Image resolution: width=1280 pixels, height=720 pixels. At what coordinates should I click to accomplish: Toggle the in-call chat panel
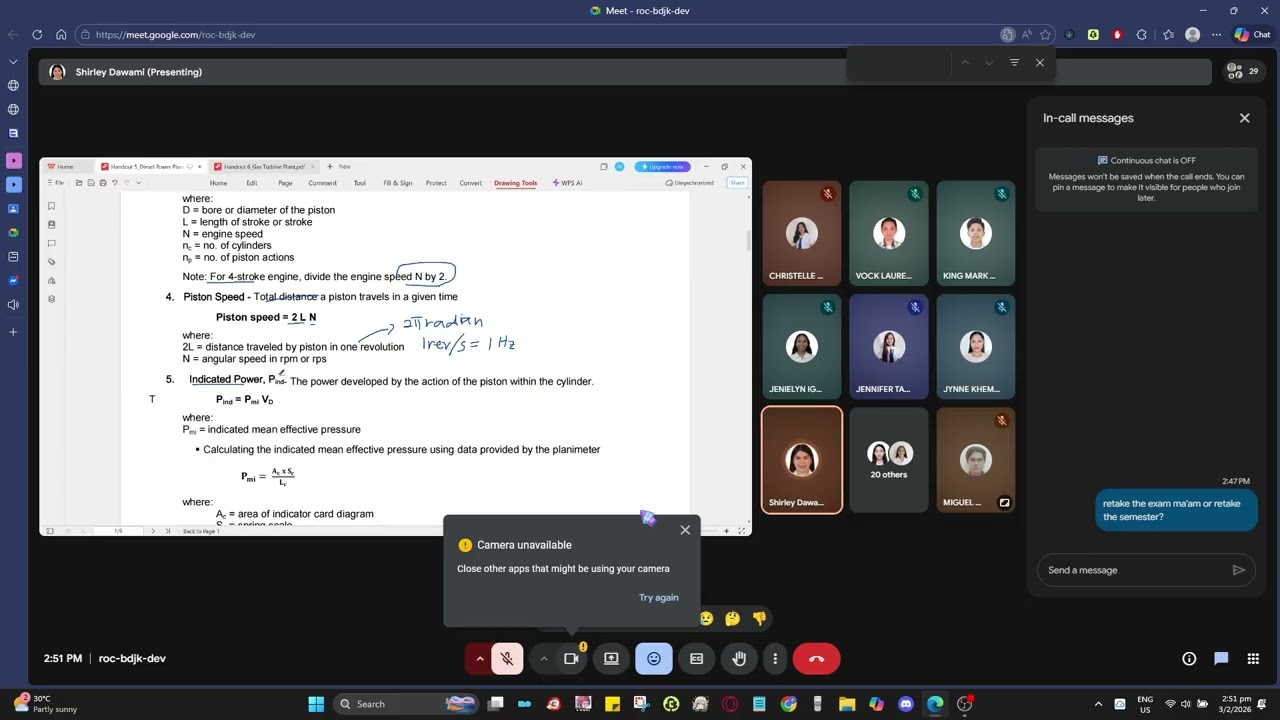click(1221, 659)
